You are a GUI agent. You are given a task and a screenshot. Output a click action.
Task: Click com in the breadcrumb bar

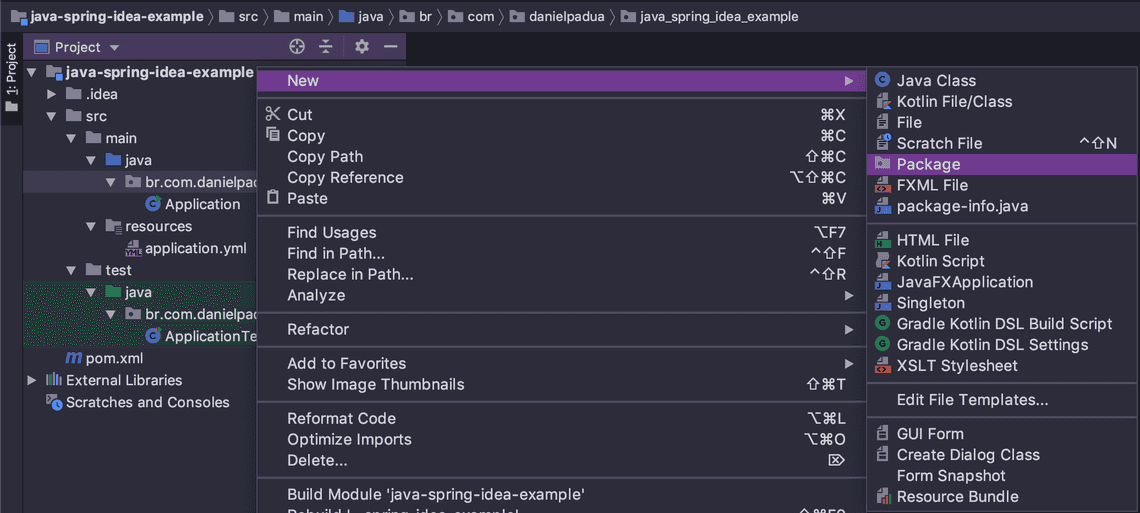coord(471,17)
